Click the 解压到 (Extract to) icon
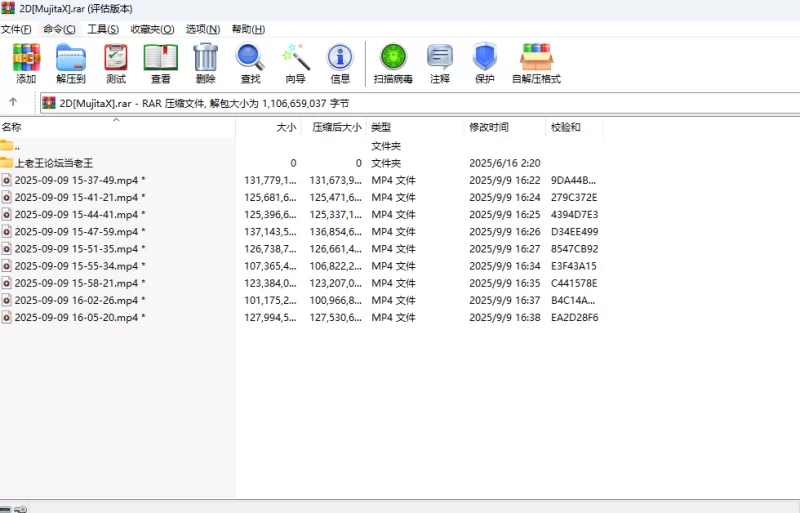Screen dimensions: 800x513 (x=70, y=63)
